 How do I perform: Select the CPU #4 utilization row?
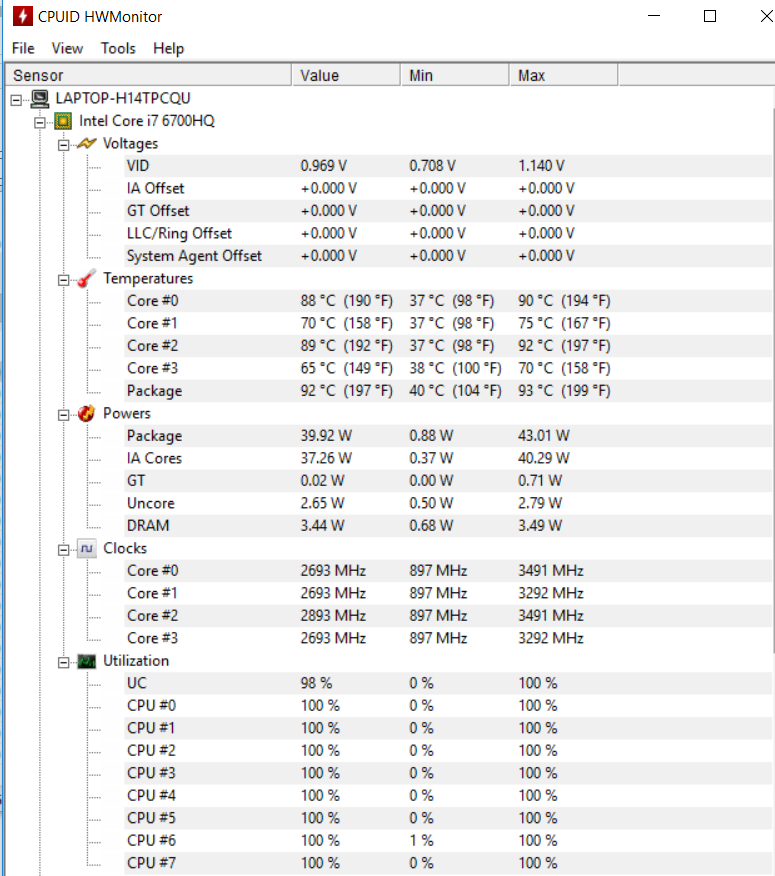coord(448,796)
